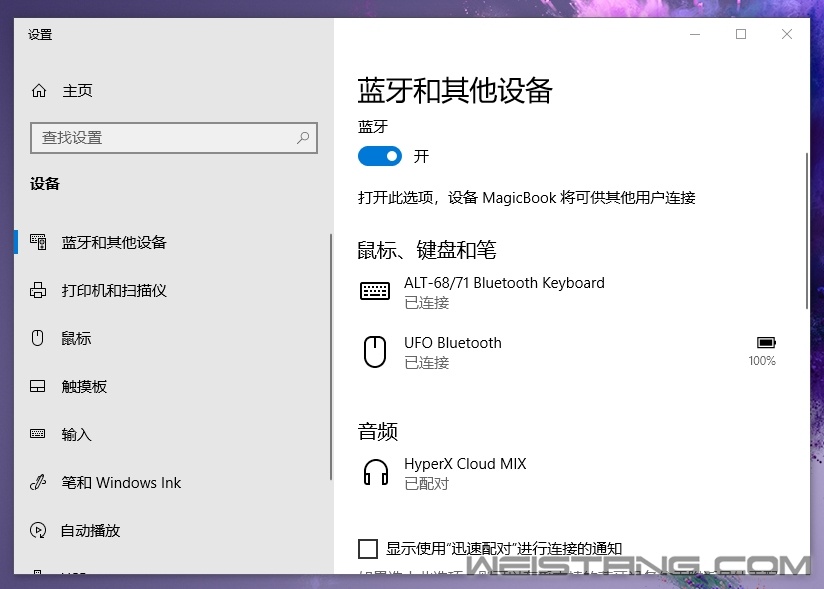Maximize the Settings window

click(741, 34)
